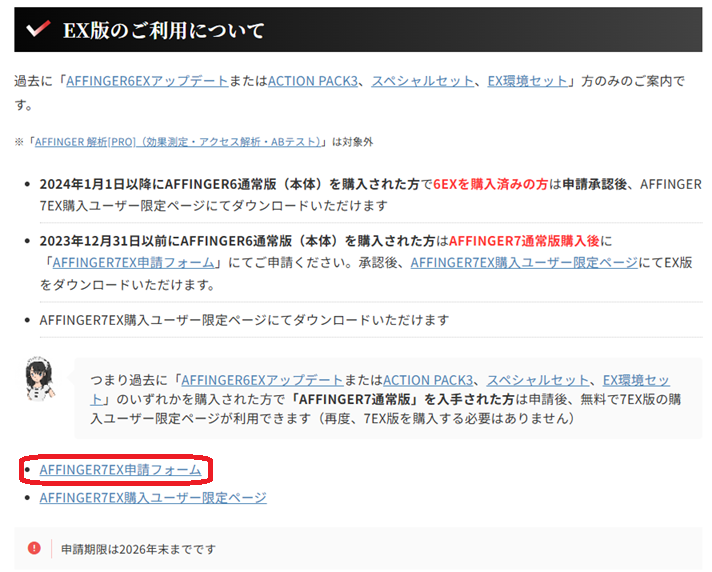Open the AFFINGER7EX購入ユーザー限定ページ link inside the bullet paragraph
The height and width of the screenshot is (572, 712).
click(x=524, y=262)
